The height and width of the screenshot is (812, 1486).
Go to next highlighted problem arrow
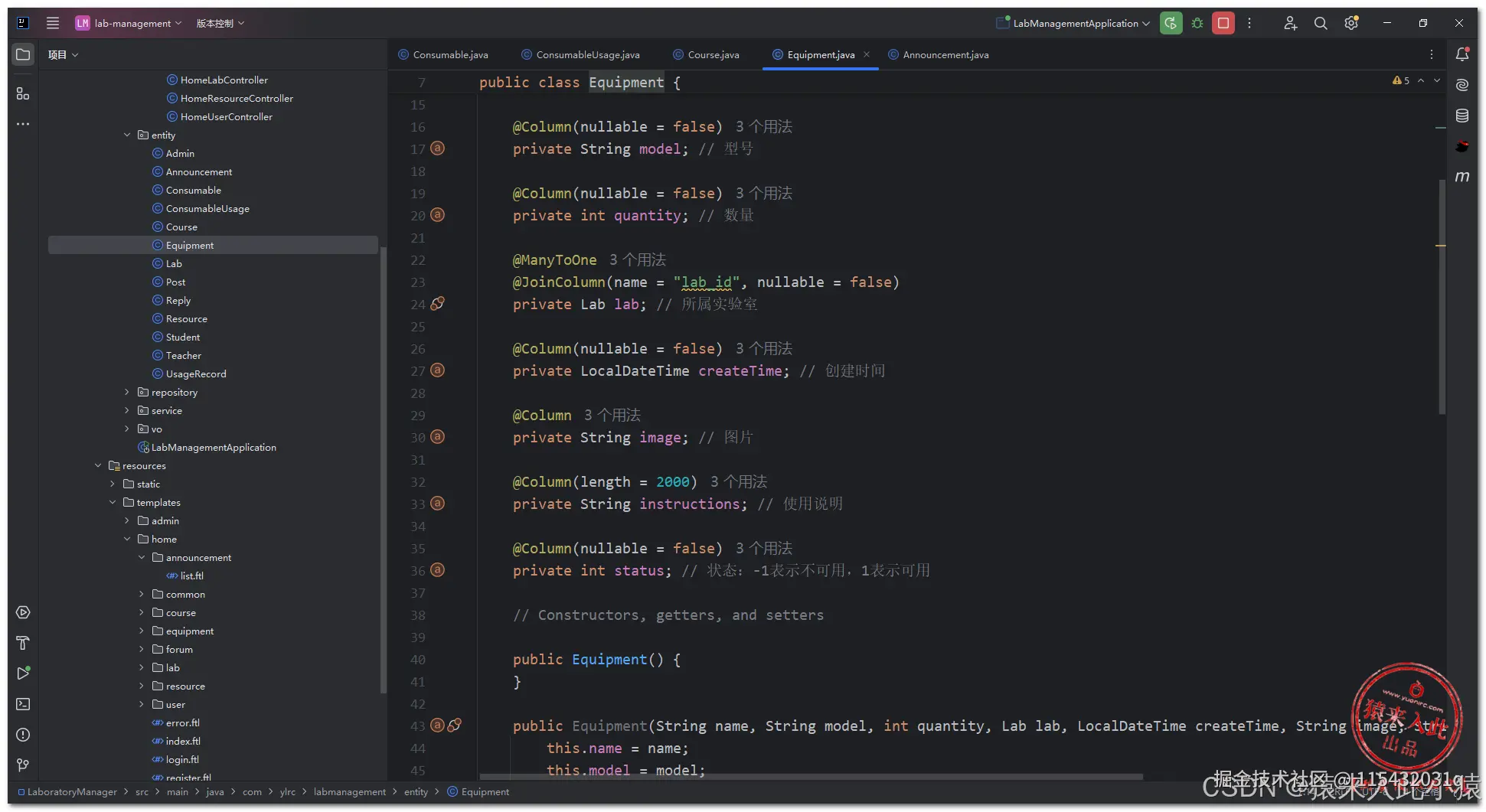pyautogui.click(x=1437, y=80)
